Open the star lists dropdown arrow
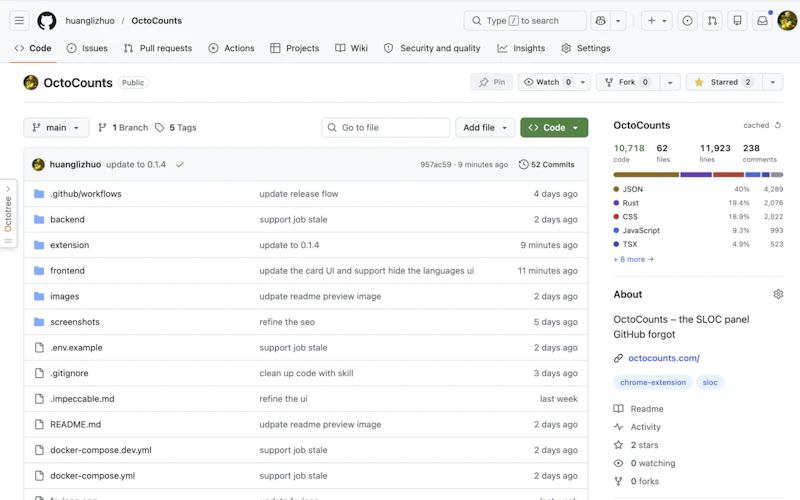The width and height of the screenshot is (800, 500). pyautogui.click(x=772, y=82)
